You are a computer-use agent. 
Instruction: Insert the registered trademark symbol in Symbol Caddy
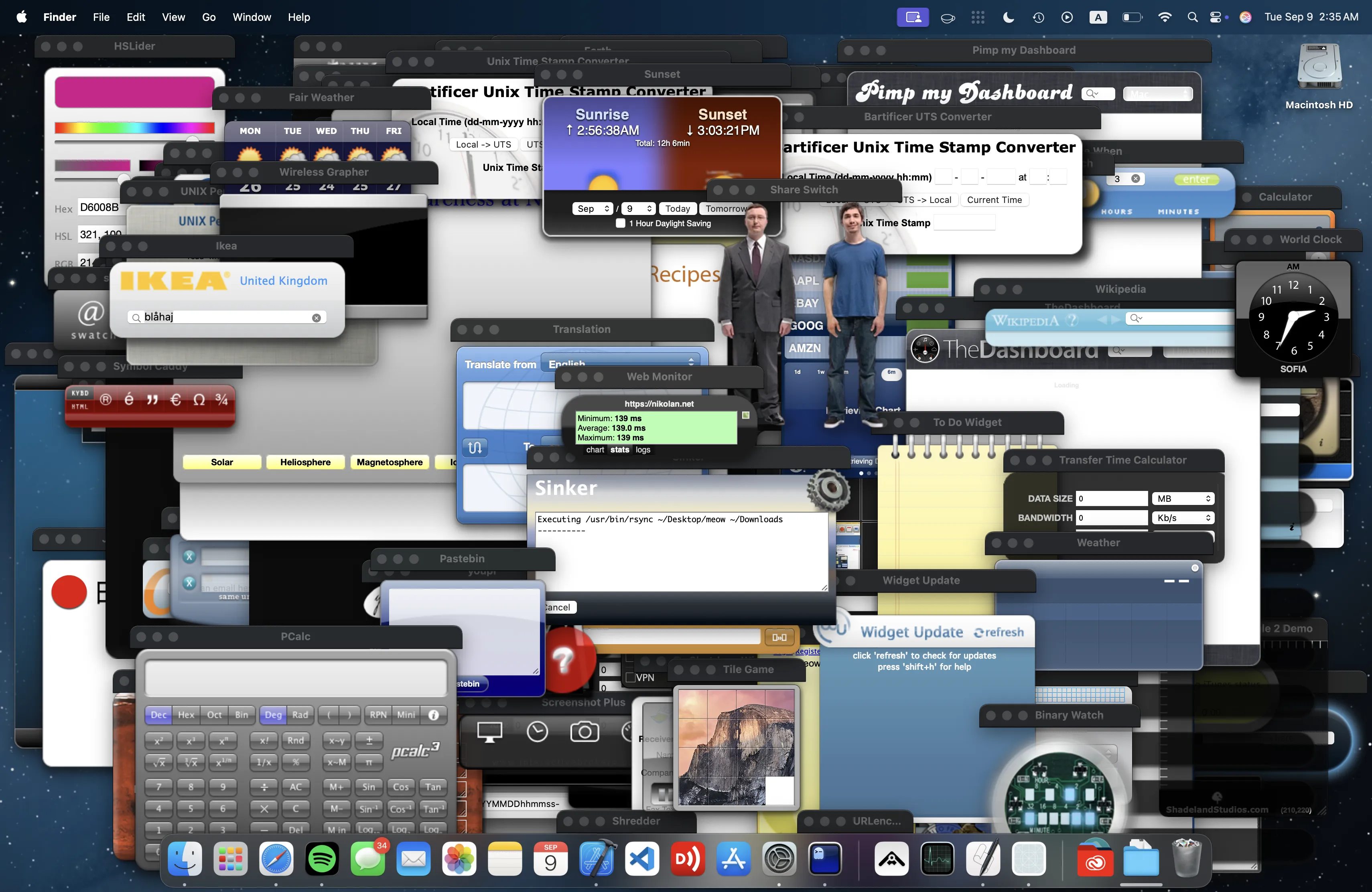(106, 399)
